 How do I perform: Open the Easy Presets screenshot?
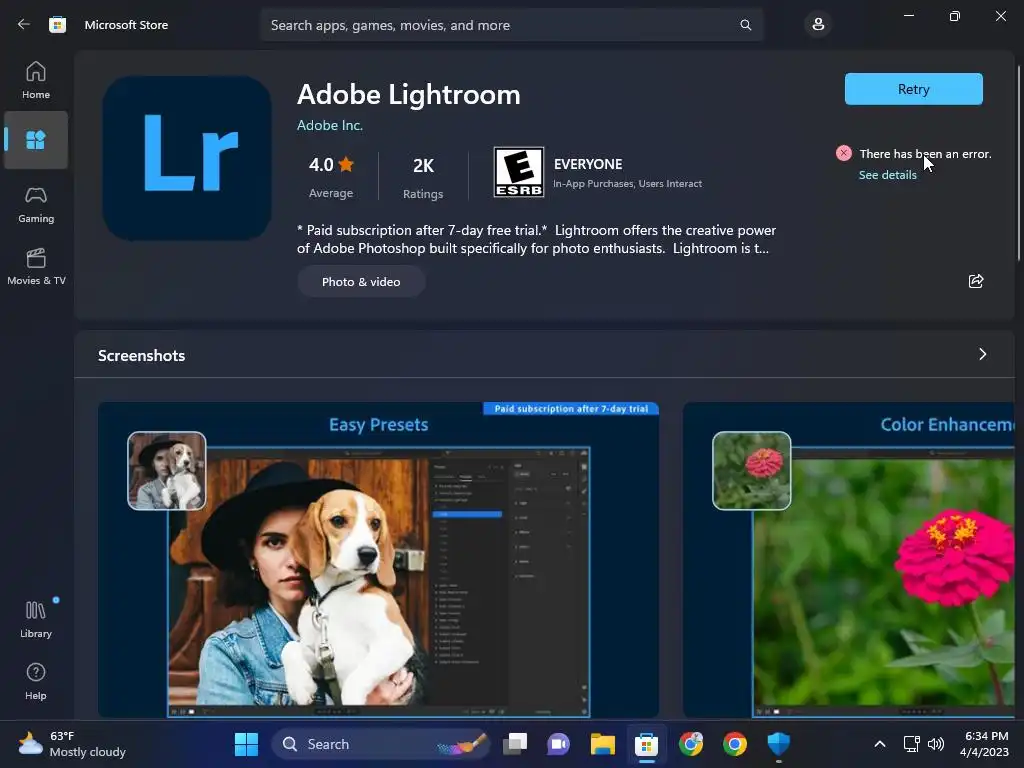378,560
